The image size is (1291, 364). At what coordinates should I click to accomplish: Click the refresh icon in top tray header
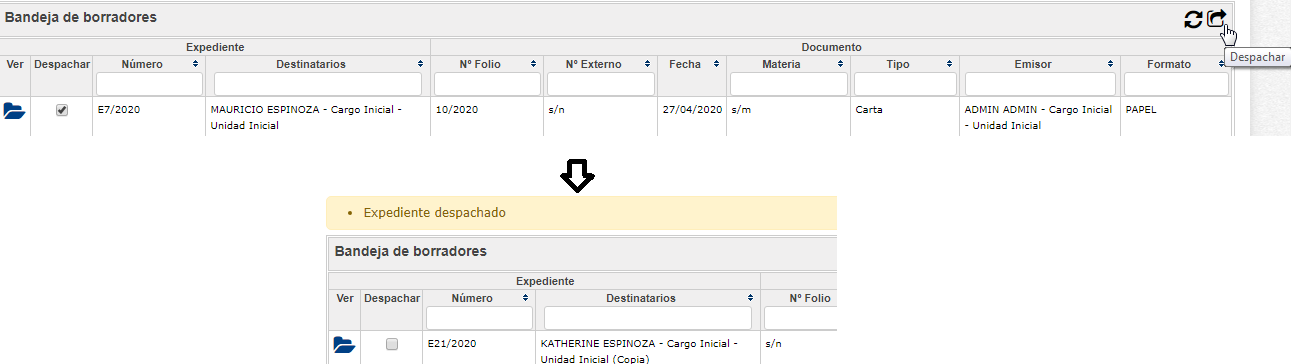point(1192,19)
